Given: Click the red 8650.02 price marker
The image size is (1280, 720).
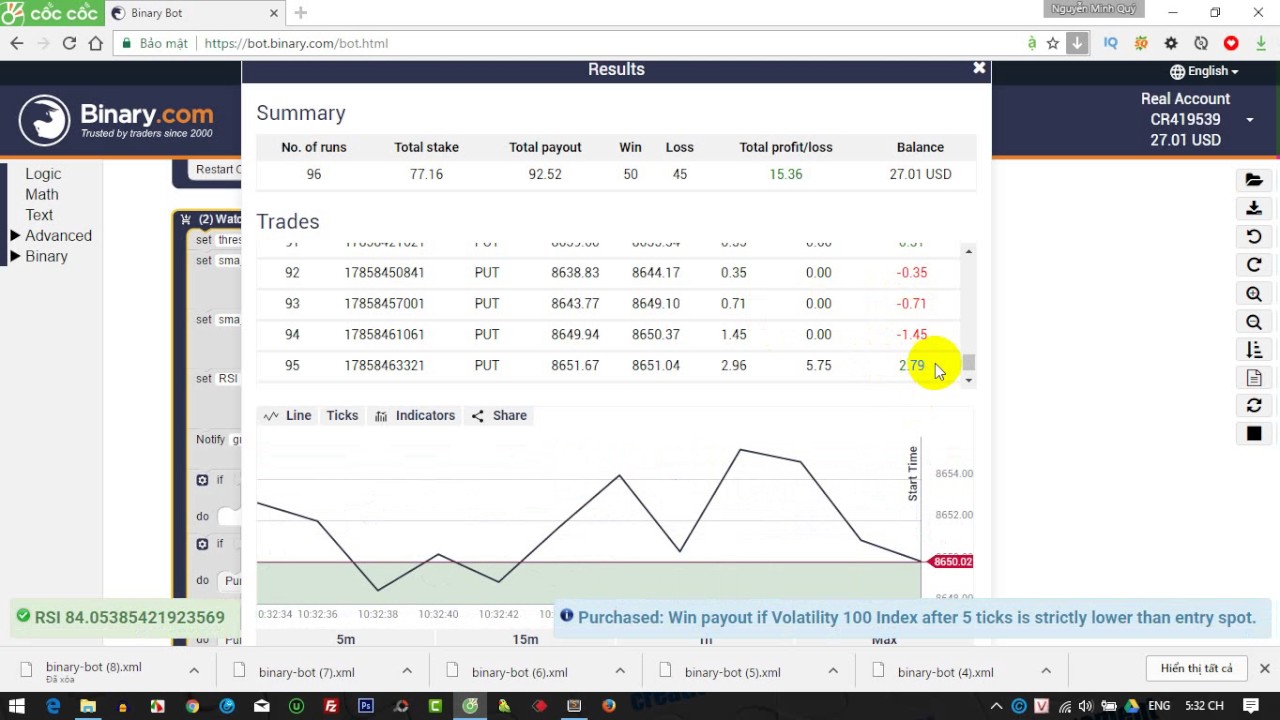Looking at the screenshot, I should pyautogui.click(x=951, y=561).
